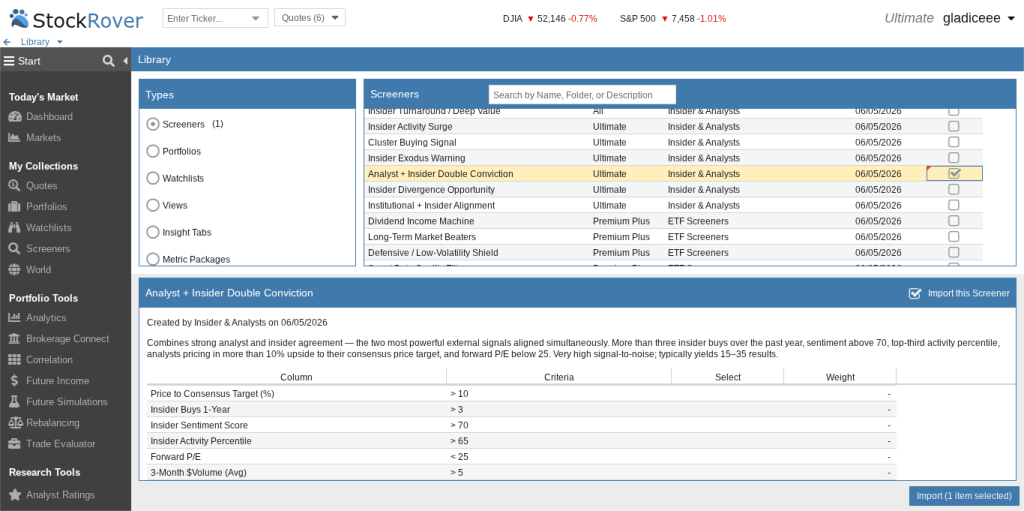Image resolution: width=1024 pixels, height=511 pixels.
Task: Open the Enter Ticker combo box arrow
Action: tap(256, 19)
